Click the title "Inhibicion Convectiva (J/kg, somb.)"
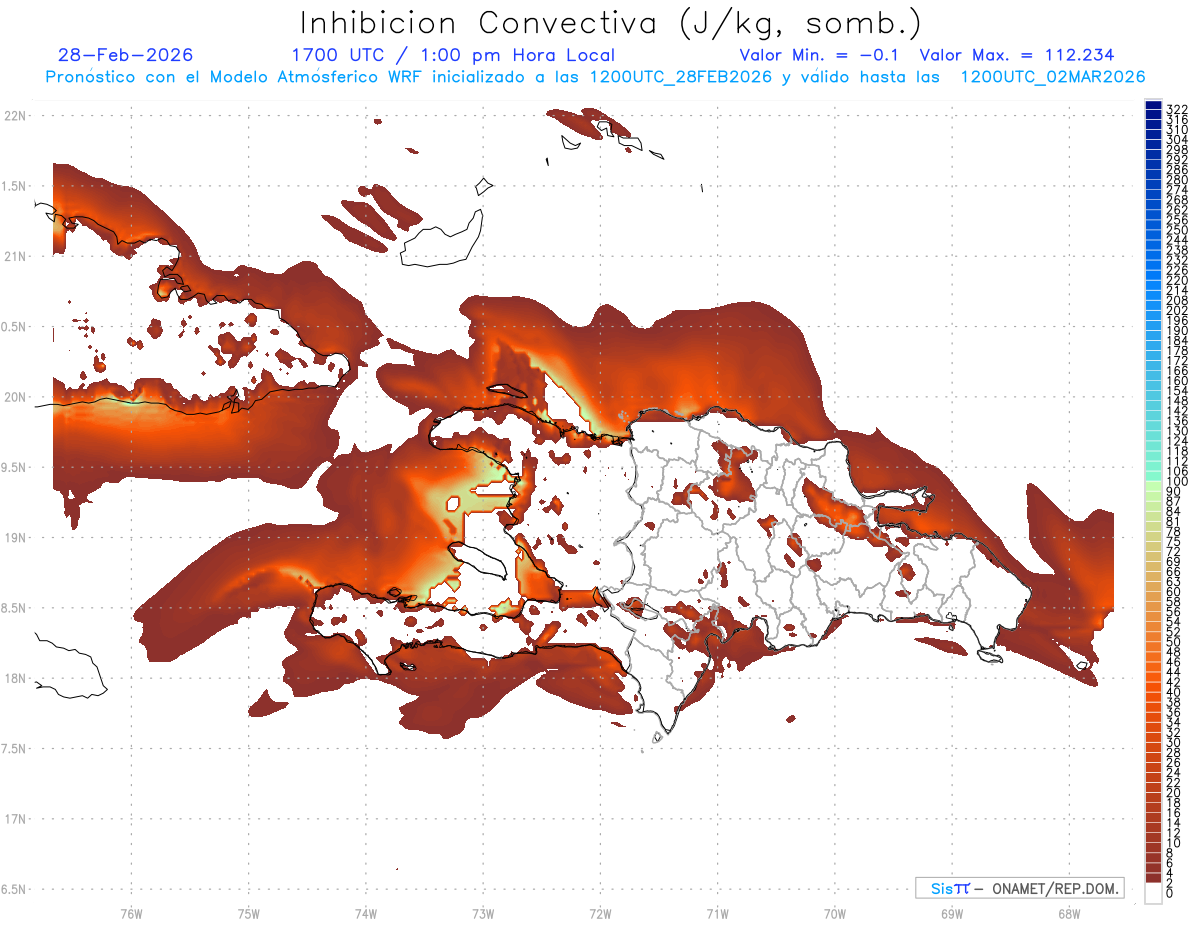 (611, 23)
